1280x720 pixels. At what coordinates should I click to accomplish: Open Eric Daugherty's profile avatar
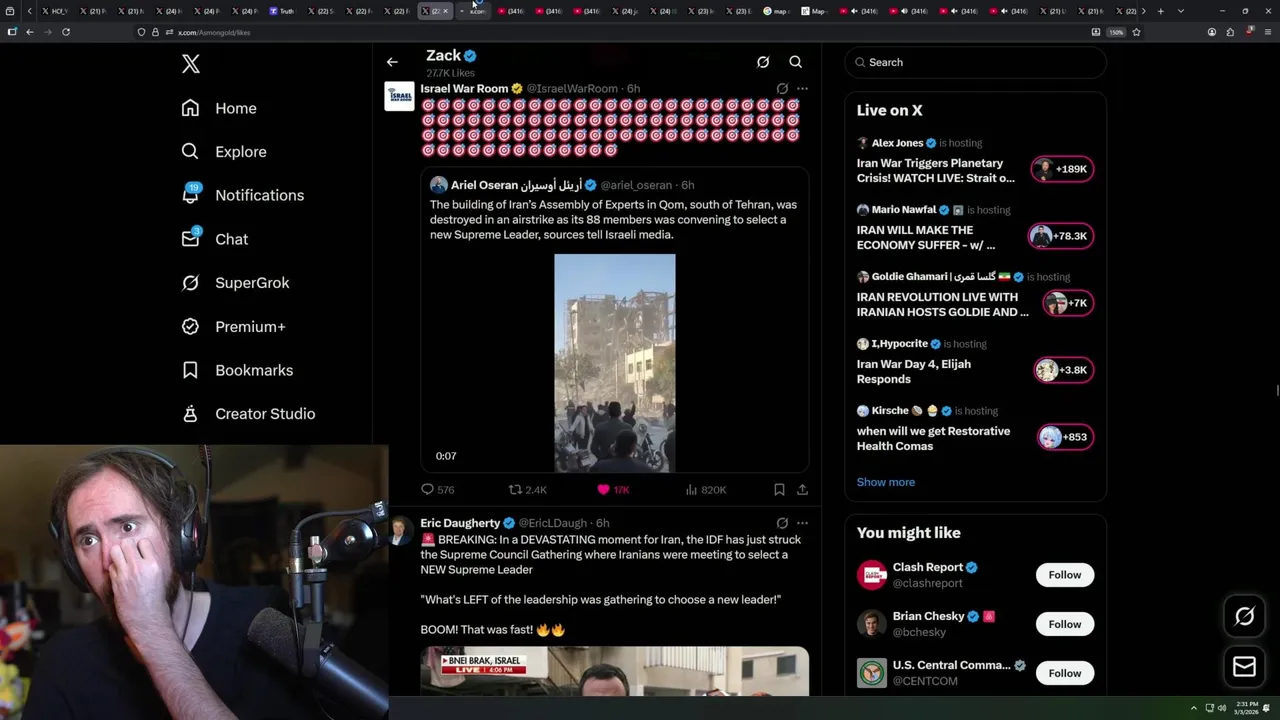399,530
